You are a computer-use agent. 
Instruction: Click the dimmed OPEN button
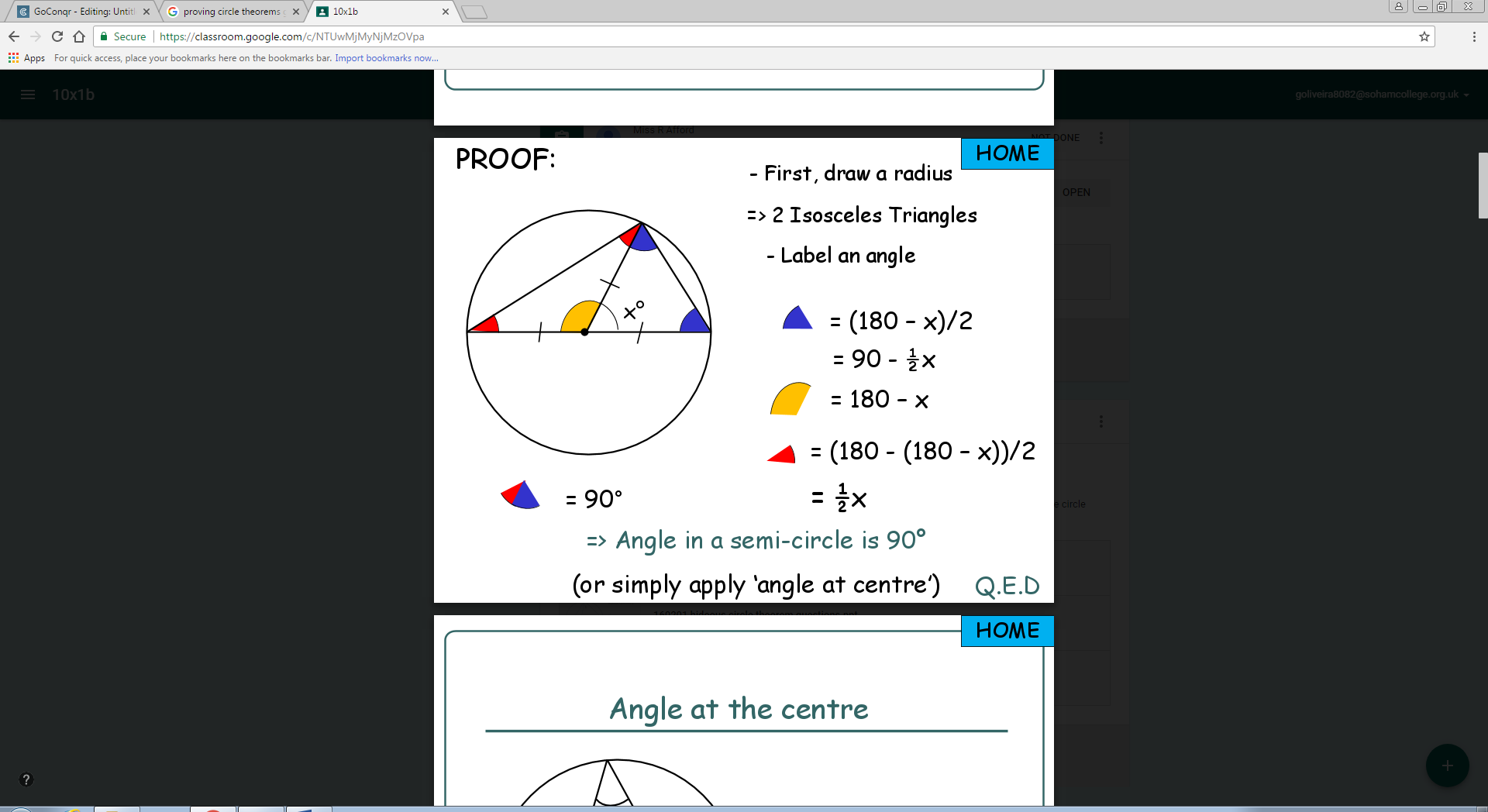(x=1076, y=192)
